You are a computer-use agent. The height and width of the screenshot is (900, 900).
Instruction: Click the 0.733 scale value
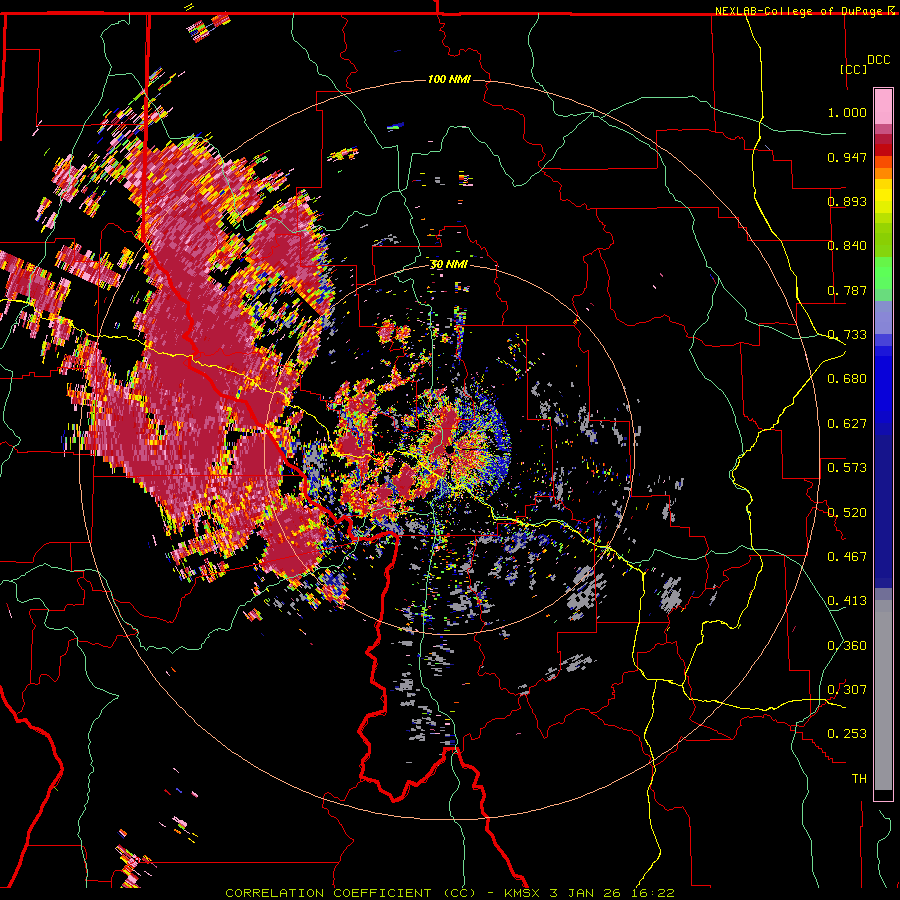847,335
